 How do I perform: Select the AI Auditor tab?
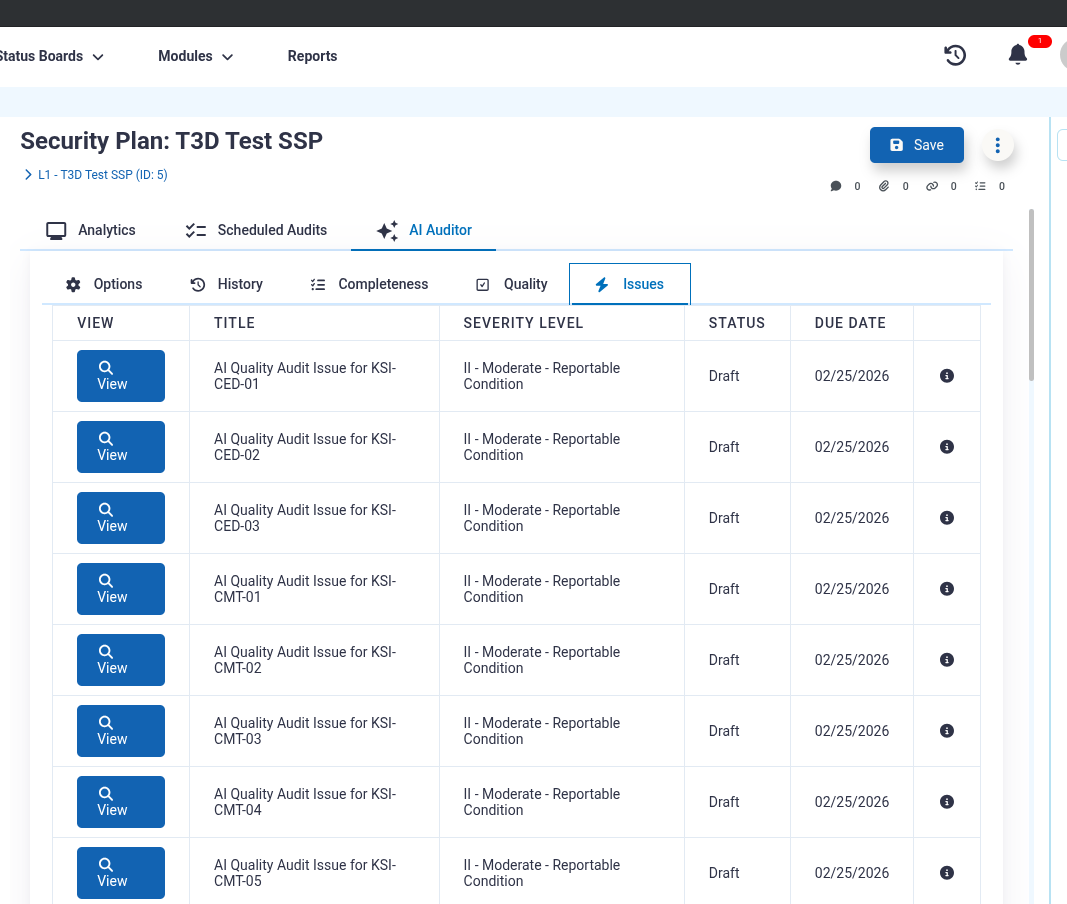coord(423,230)
